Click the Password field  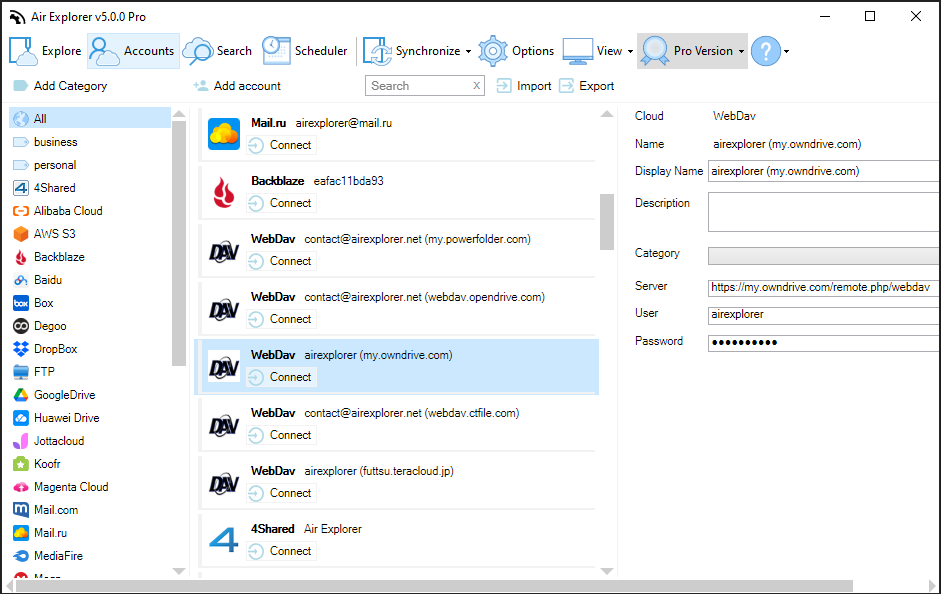(x=824, y=343)
